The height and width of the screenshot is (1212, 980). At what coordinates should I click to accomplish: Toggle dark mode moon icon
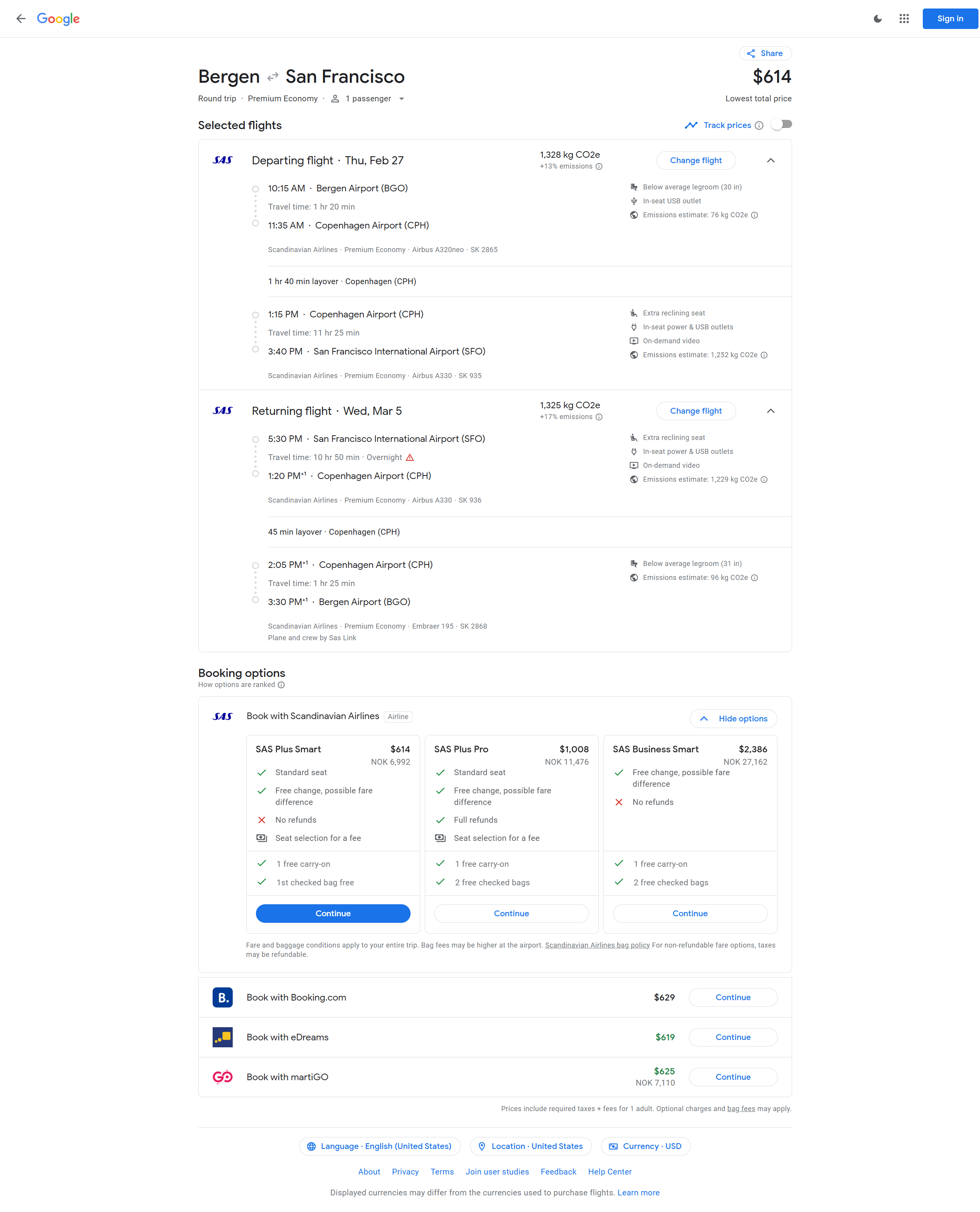(x=877, y=19)
